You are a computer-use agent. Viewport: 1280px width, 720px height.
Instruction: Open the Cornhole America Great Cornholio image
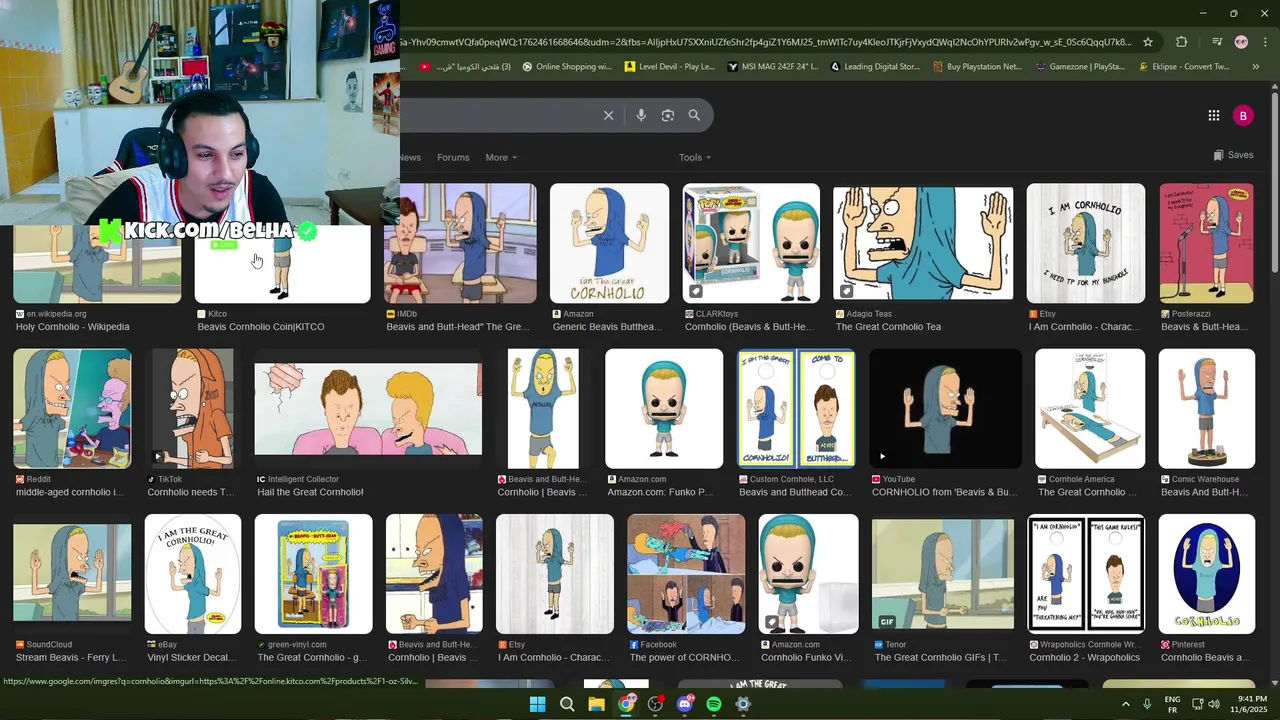pos(1090,408)
